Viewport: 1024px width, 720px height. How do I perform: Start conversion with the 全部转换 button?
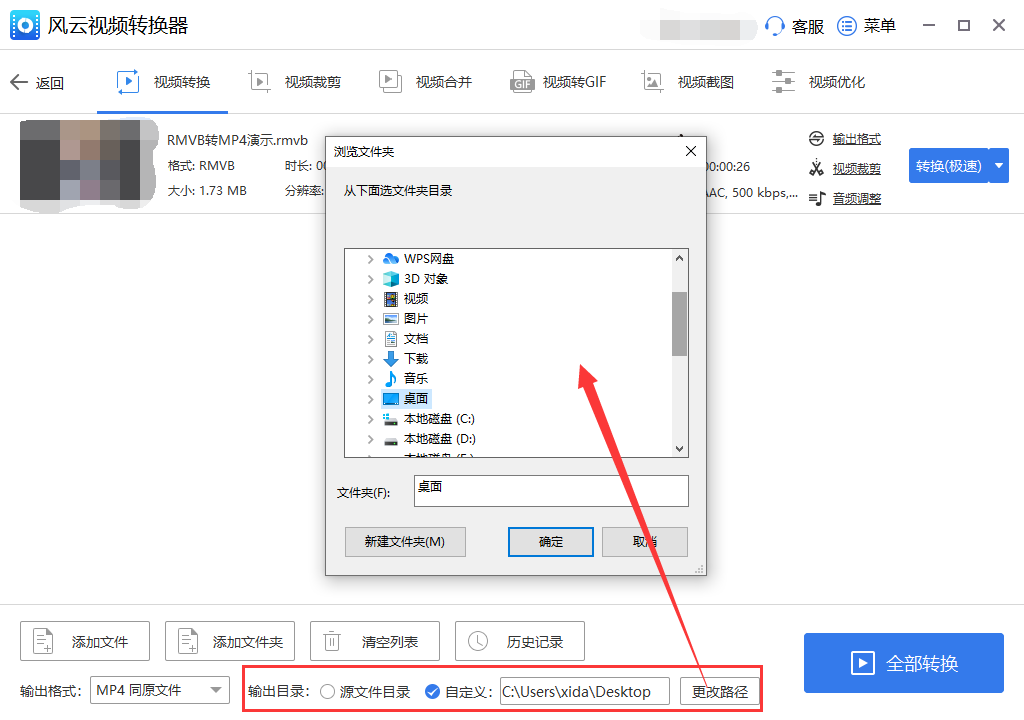(903, 663)
